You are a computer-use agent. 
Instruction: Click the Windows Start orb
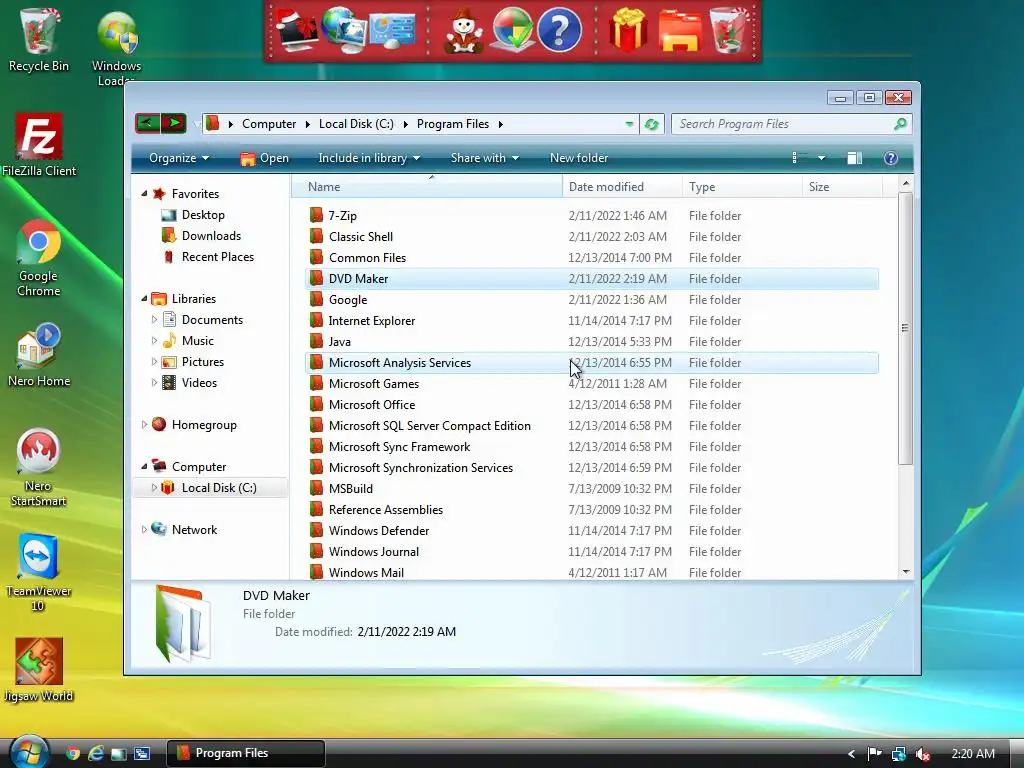(29, 752)
